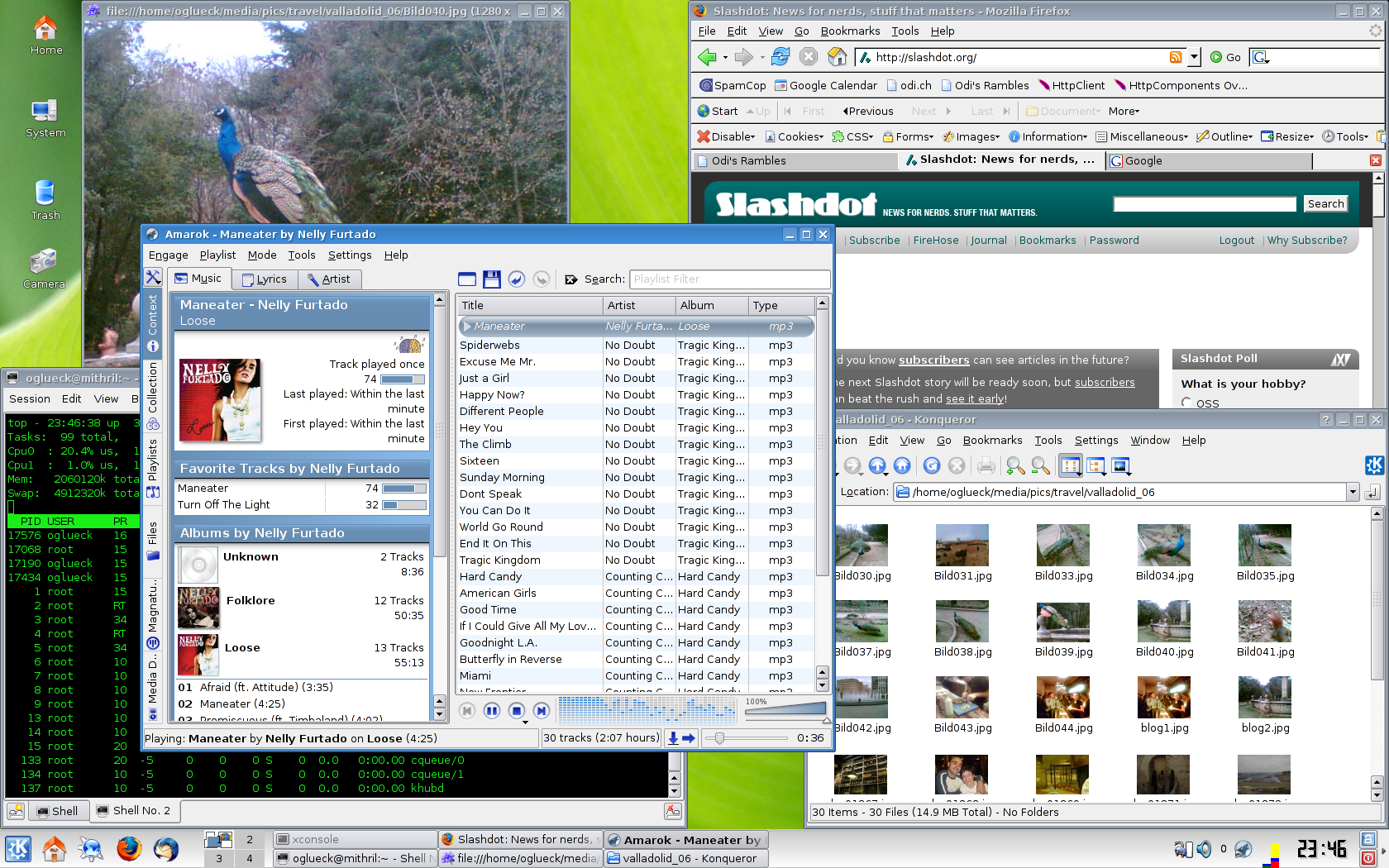Launch Firefox from panel icon
Image resolution: width=1389 pixels, height=868 pixels.
pos(128,848)
